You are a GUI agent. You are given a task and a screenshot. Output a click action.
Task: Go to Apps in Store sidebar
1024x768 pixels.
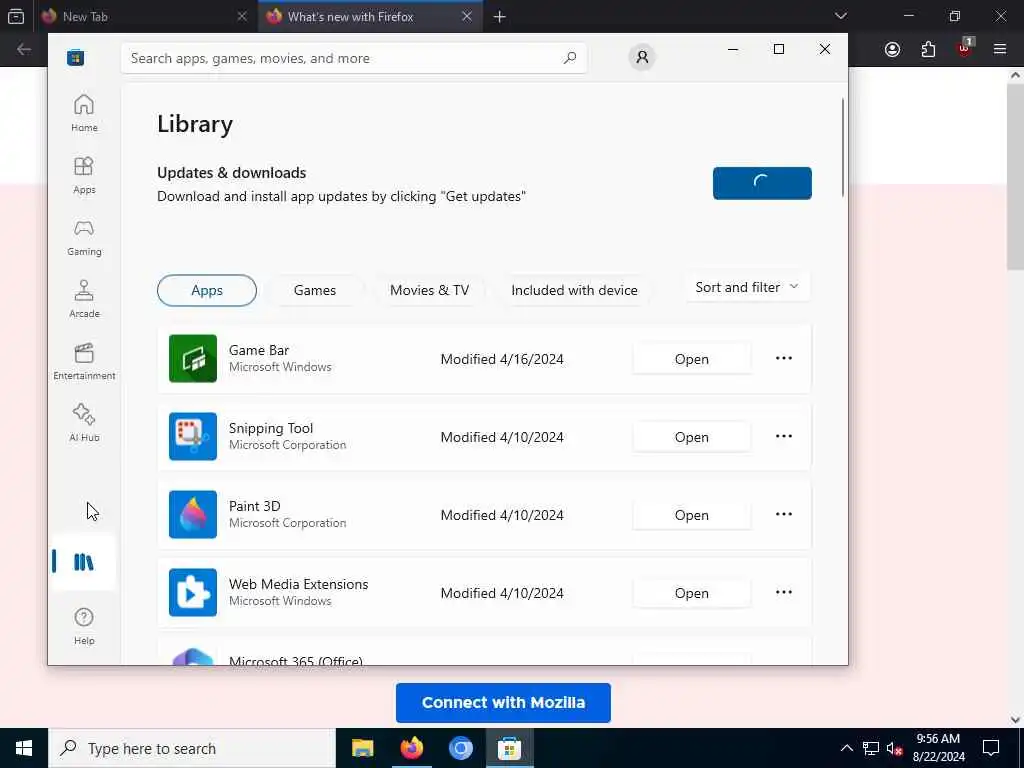[x=84, y=175]
